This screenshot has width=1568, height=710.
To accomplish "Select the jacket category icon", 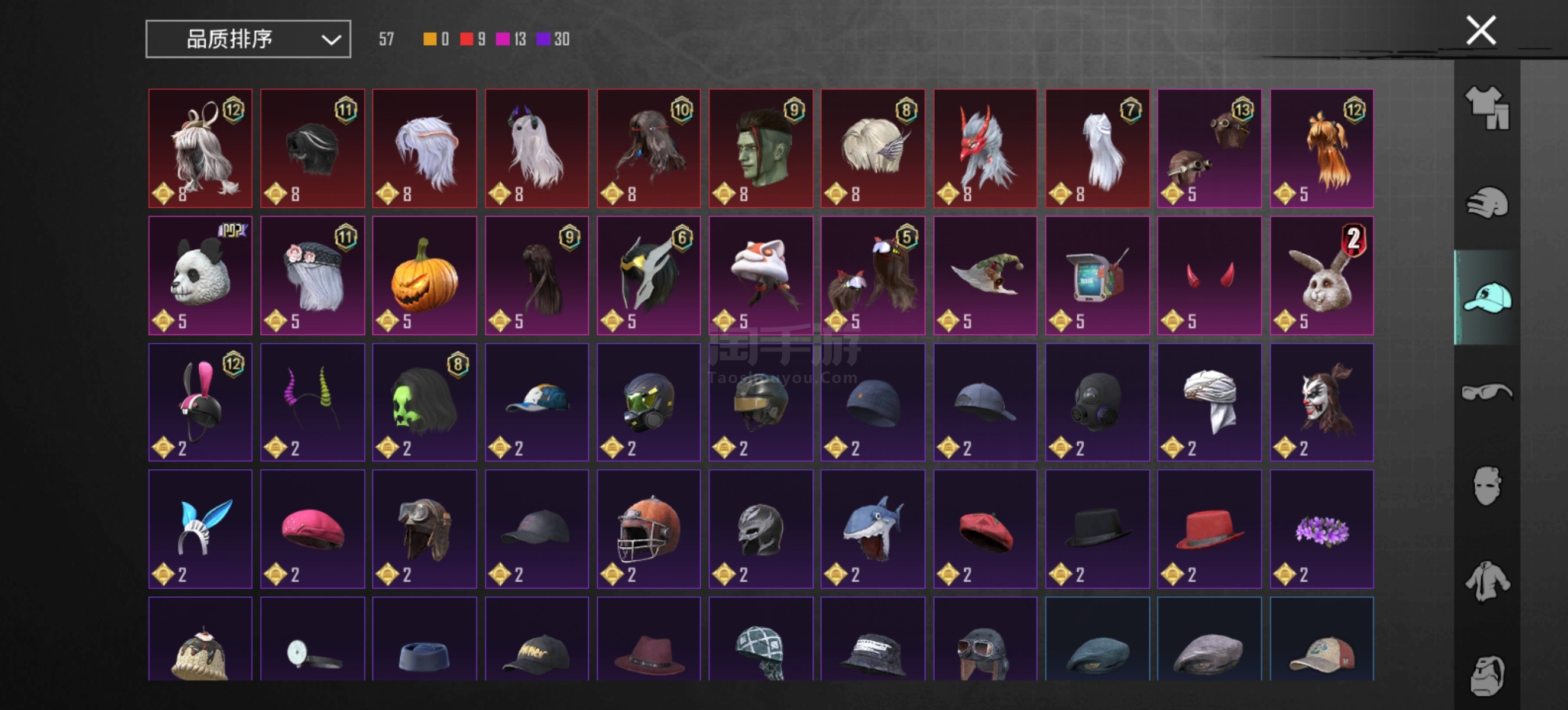I will [x=1486, y=580].
